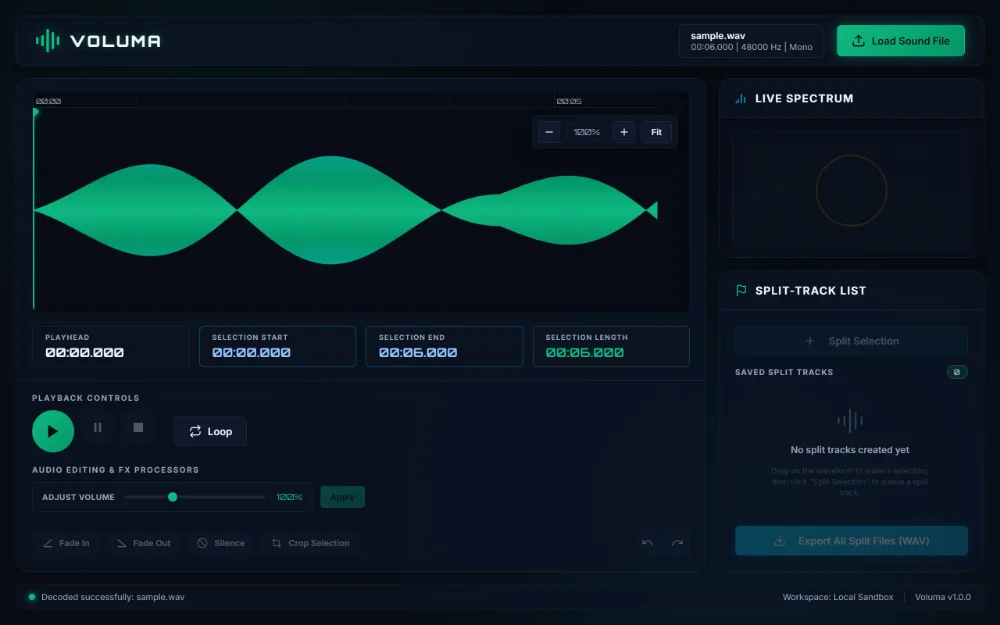Toggle the Loop playback button
This screenshot has width=1000, height=625.
pos(210,432)
